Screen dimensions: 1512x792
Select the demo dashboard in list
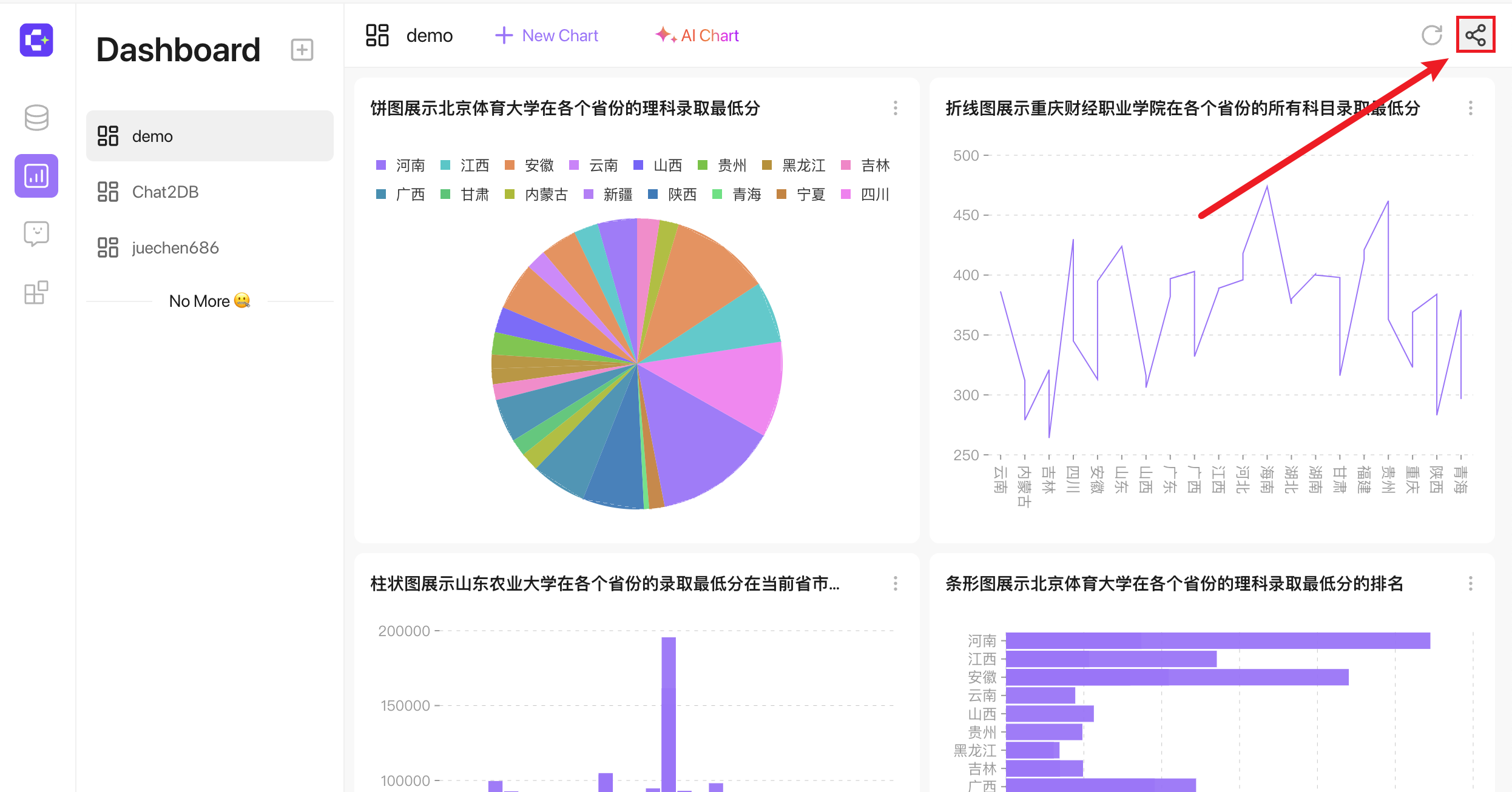coord(210,136)
